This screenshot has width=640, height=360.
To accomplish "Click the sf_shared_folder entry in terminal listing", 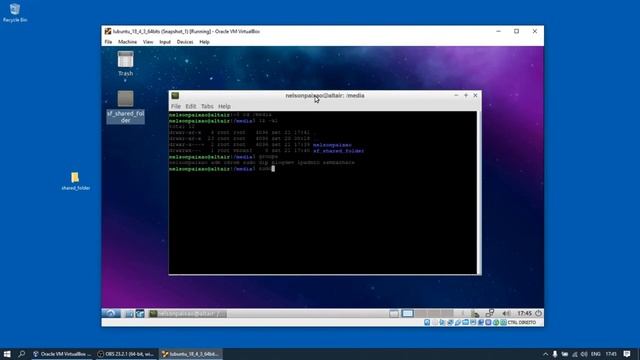I will [338, 151].
